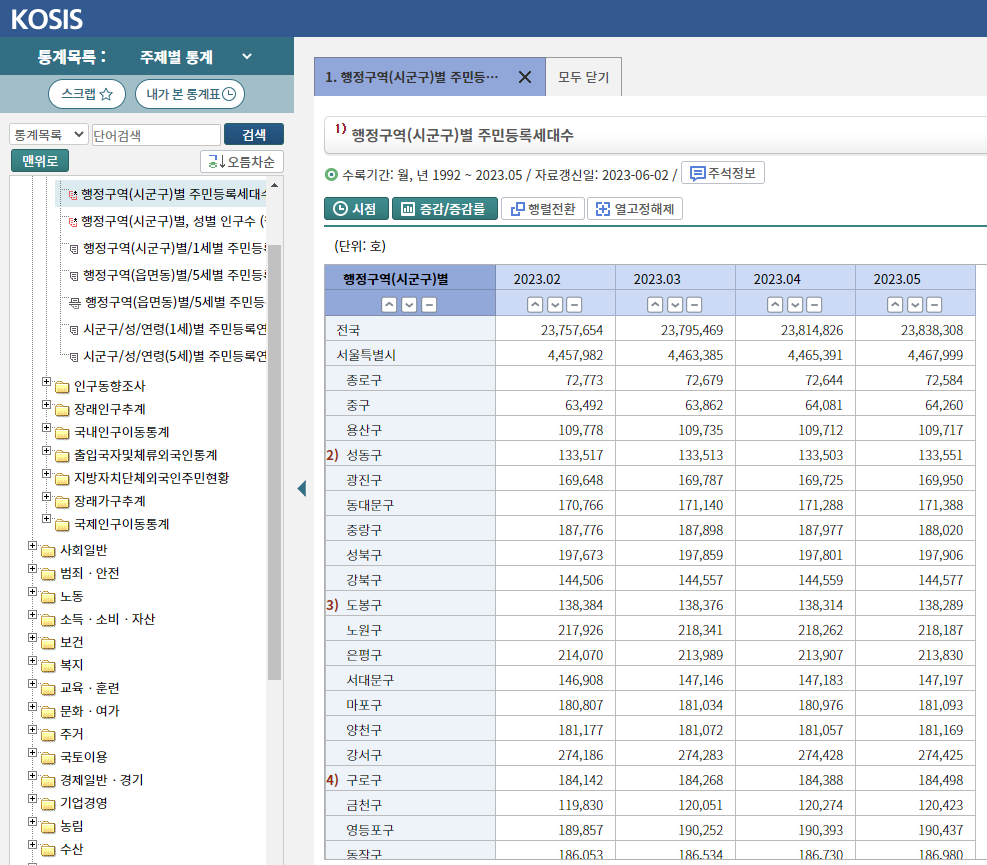Click footnote marker 2) beside 성동구
The width and height of the screenshot is (987, 865).
pos(332,455)
